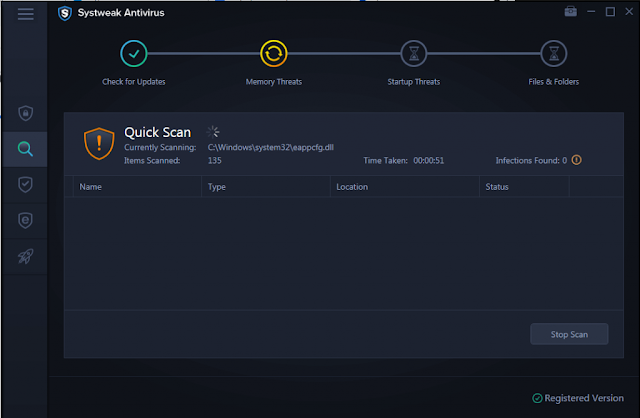Click the 'Files & Folders' label

(553, 82)
